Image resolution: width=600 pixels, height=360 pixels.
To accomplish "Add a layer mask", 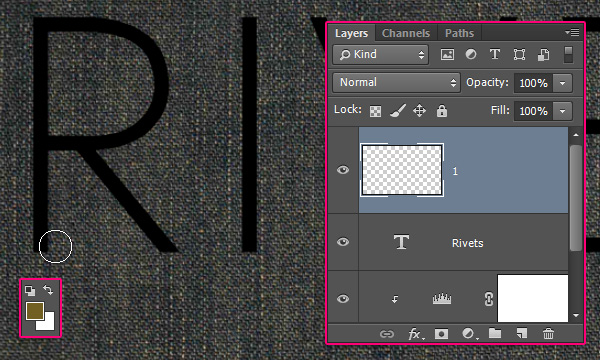I will (441, 334).
